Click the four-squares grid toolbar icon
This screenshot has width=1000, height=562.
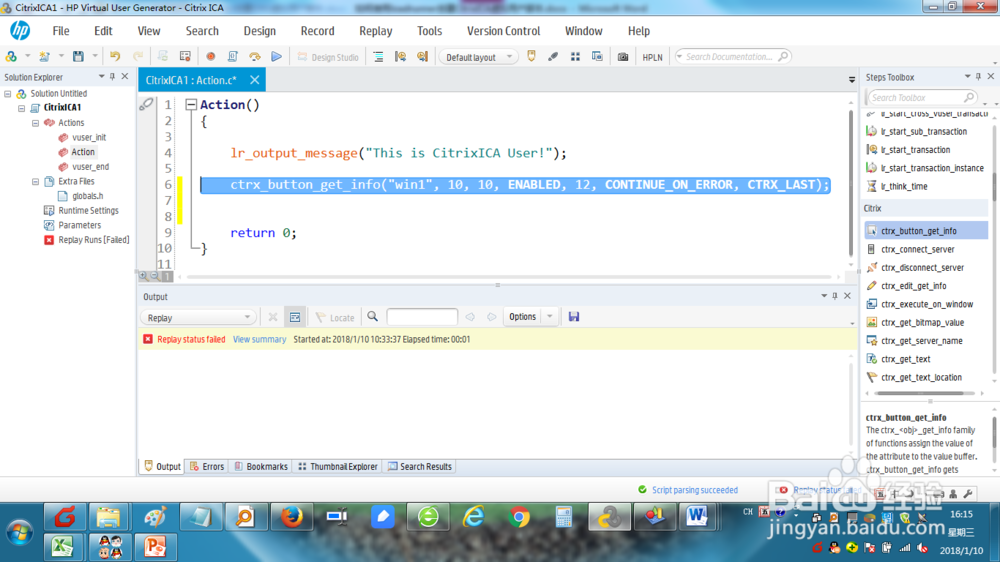pyautogui.click(x=575, y=57)
